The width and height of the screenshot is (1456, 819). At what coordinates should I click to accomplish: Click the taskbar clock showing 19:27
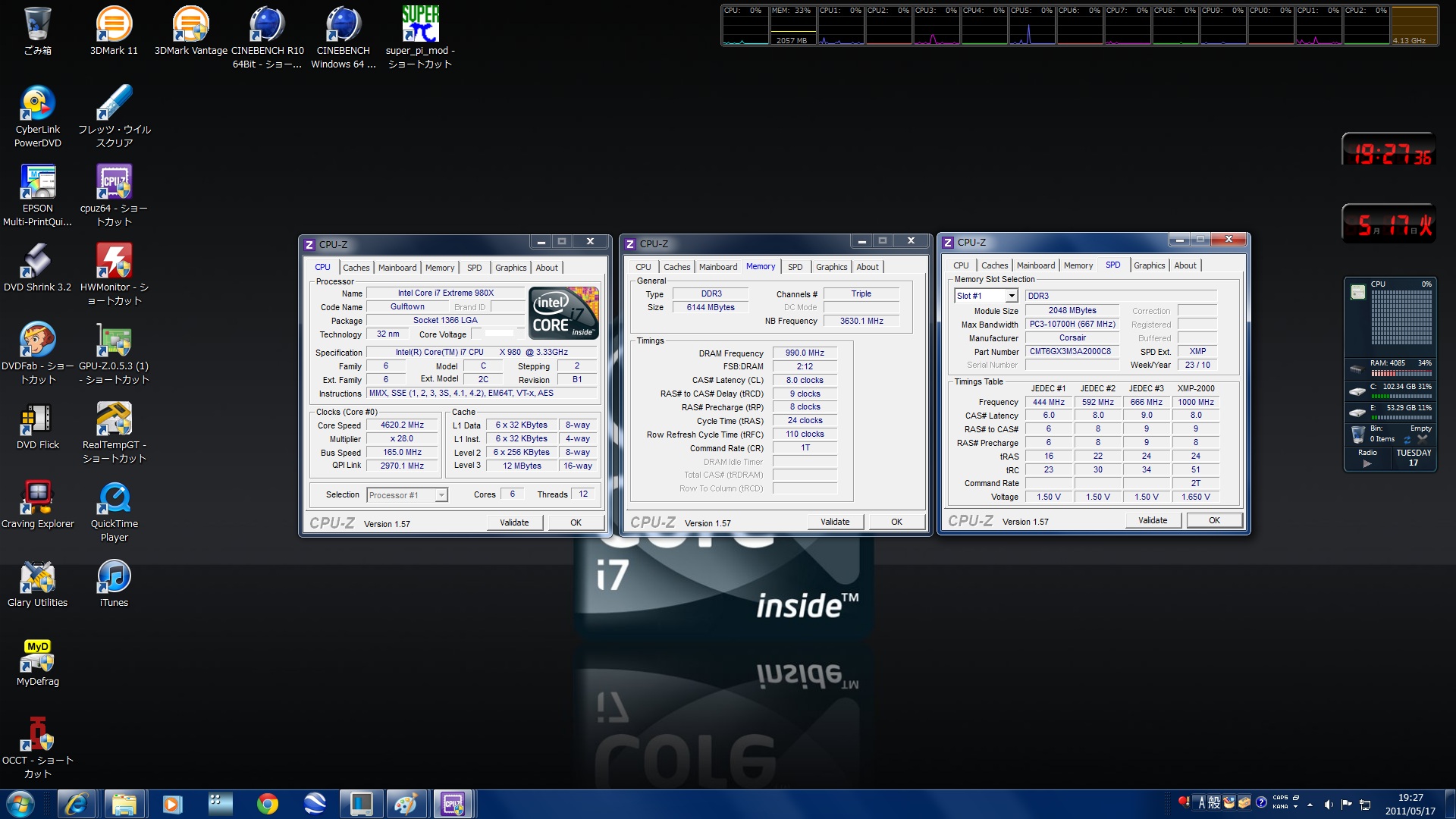pyautogui.click(x=1410, y=804)
